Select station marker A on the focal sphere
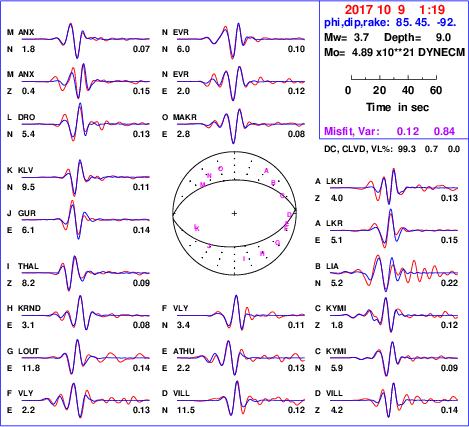The image size is (469, 427). [266, 171]
